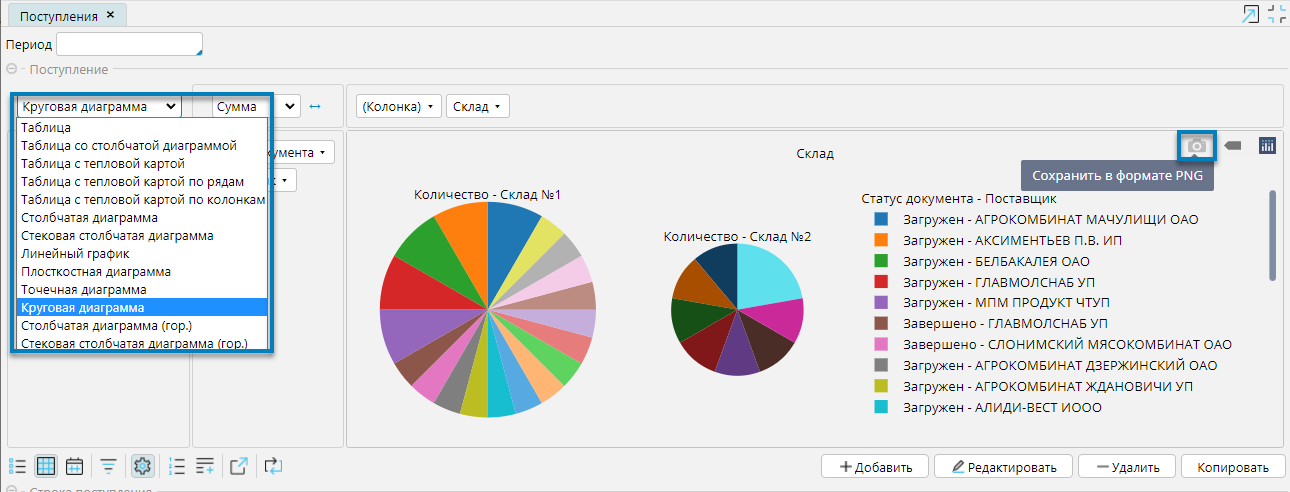The width and height of the screenshot is (1290, 492).
Task: Click the collapse-corners icon at top right
Action: (x=1276, y=14)
